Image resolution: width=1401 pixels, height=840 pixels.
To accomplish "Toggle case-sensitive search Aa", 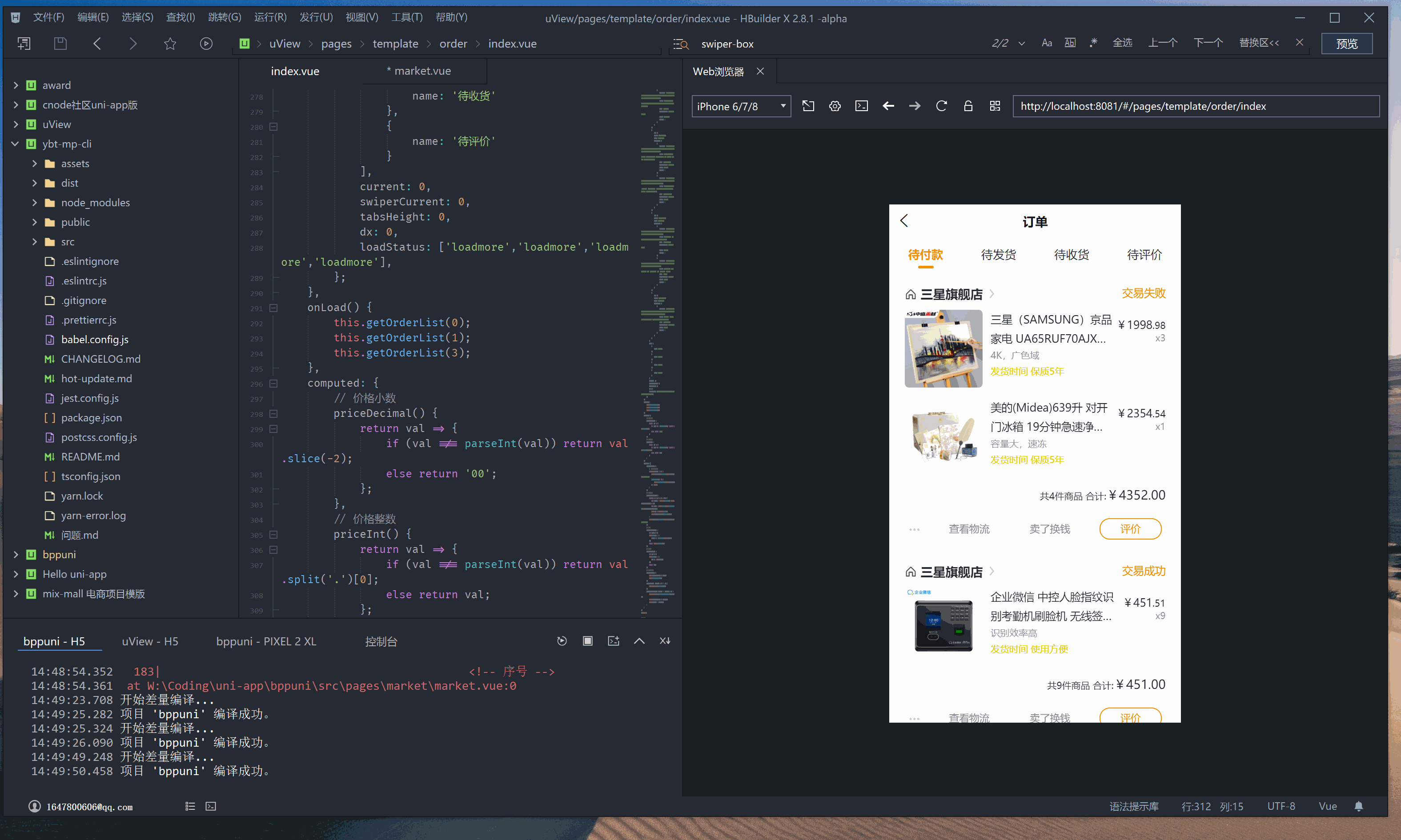I will (1047, 43).
